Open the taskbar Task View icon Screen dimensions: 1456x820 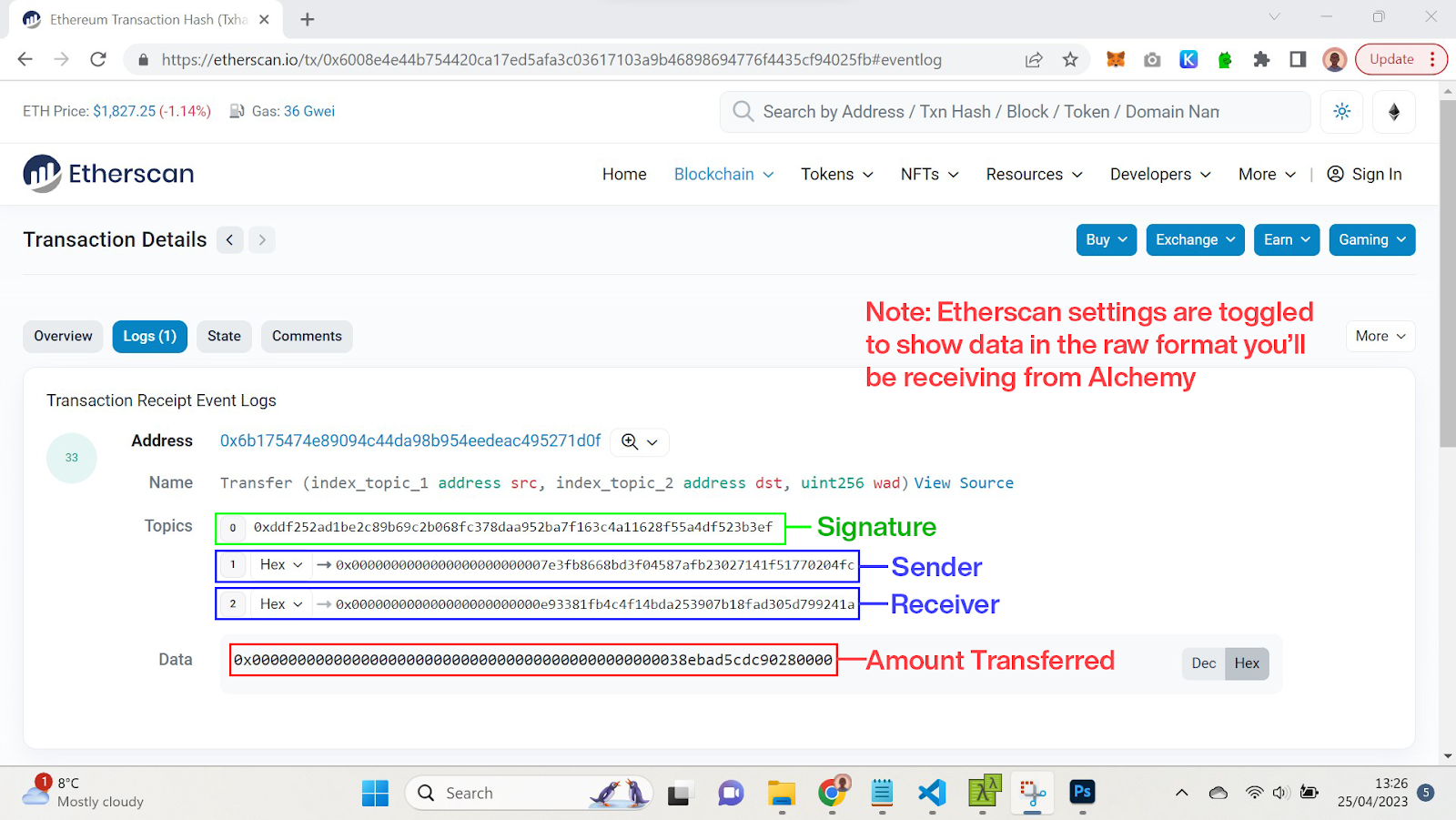[679, 794]
